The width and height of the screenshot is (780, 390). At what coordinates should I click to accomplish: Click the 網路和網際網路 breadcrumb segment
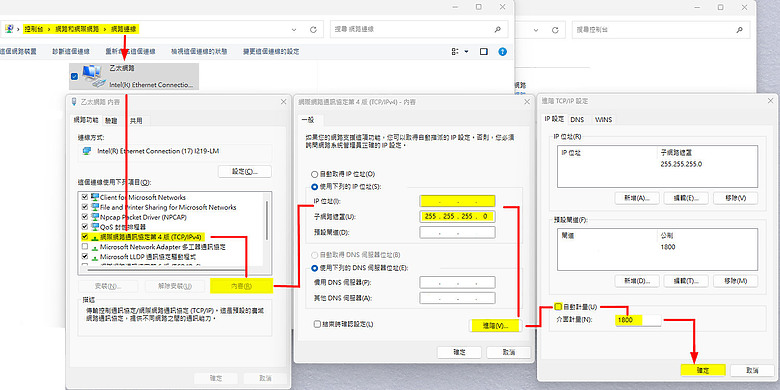point(76,29)
